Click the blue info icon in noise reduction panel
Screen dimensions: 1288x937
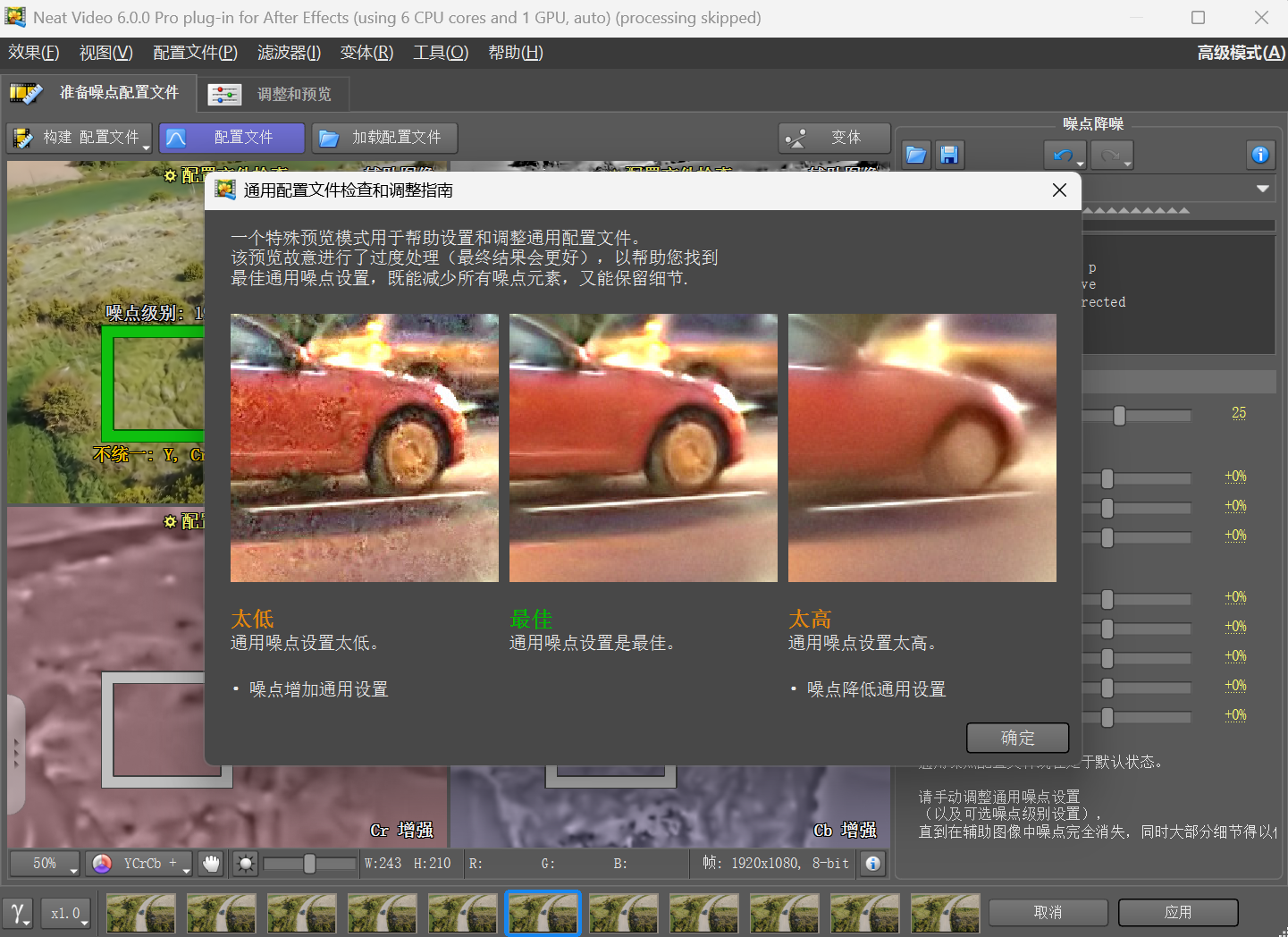pos(1260,155)
